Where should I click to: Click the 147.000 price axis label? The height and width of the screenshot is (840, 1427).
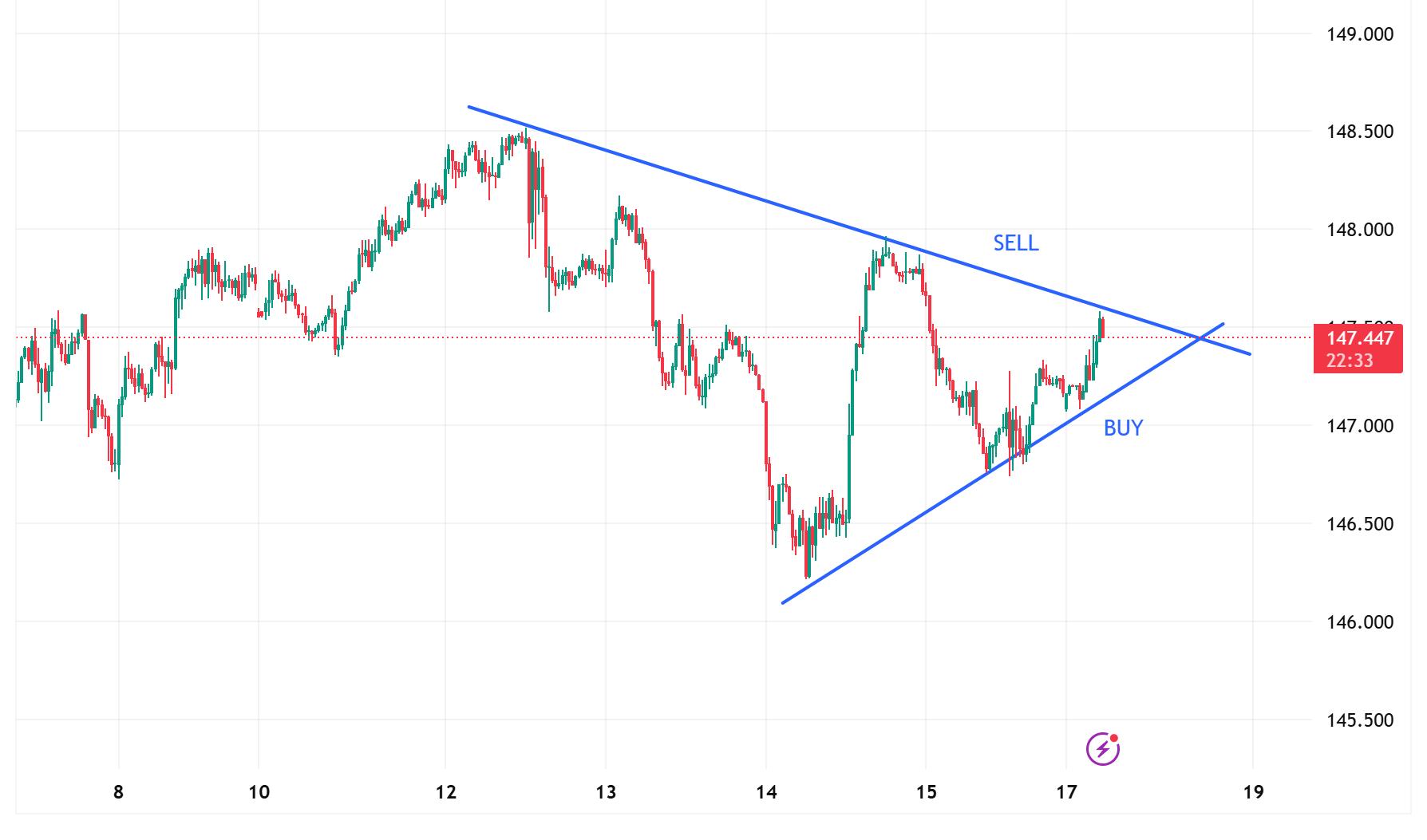pyautogui.click(x=1359, y=426)
